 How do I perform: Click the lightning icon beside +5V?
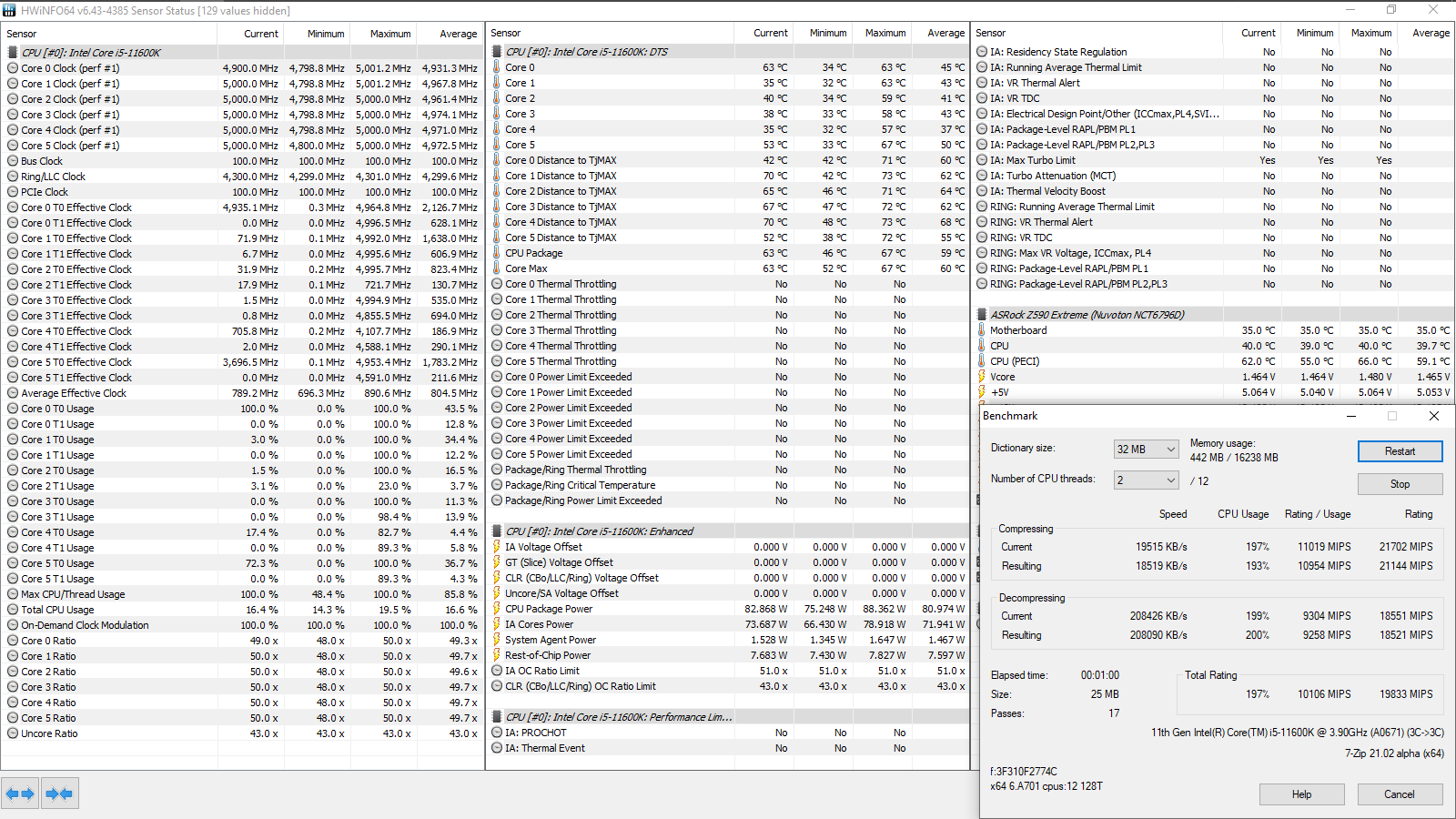point(982,392)
